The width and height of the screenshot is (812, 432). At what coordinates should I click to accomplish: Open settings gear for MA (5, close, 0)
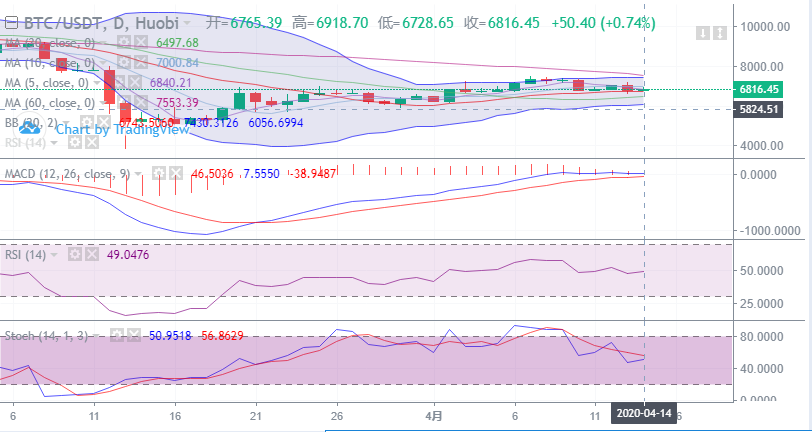(x=119, y=82)
